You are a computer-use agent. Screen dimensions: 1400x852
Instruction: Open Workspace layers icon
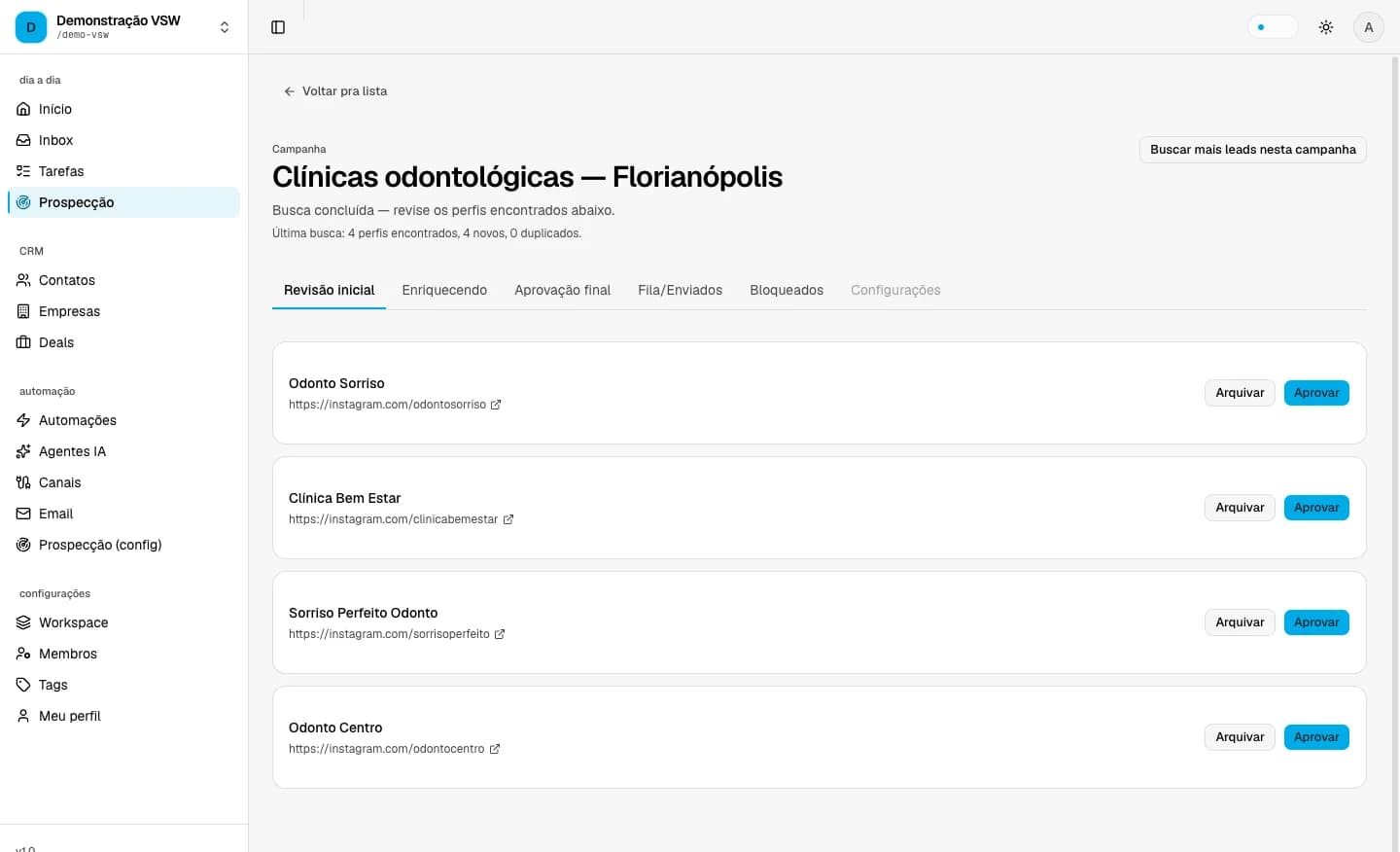(x=23, y=622)
